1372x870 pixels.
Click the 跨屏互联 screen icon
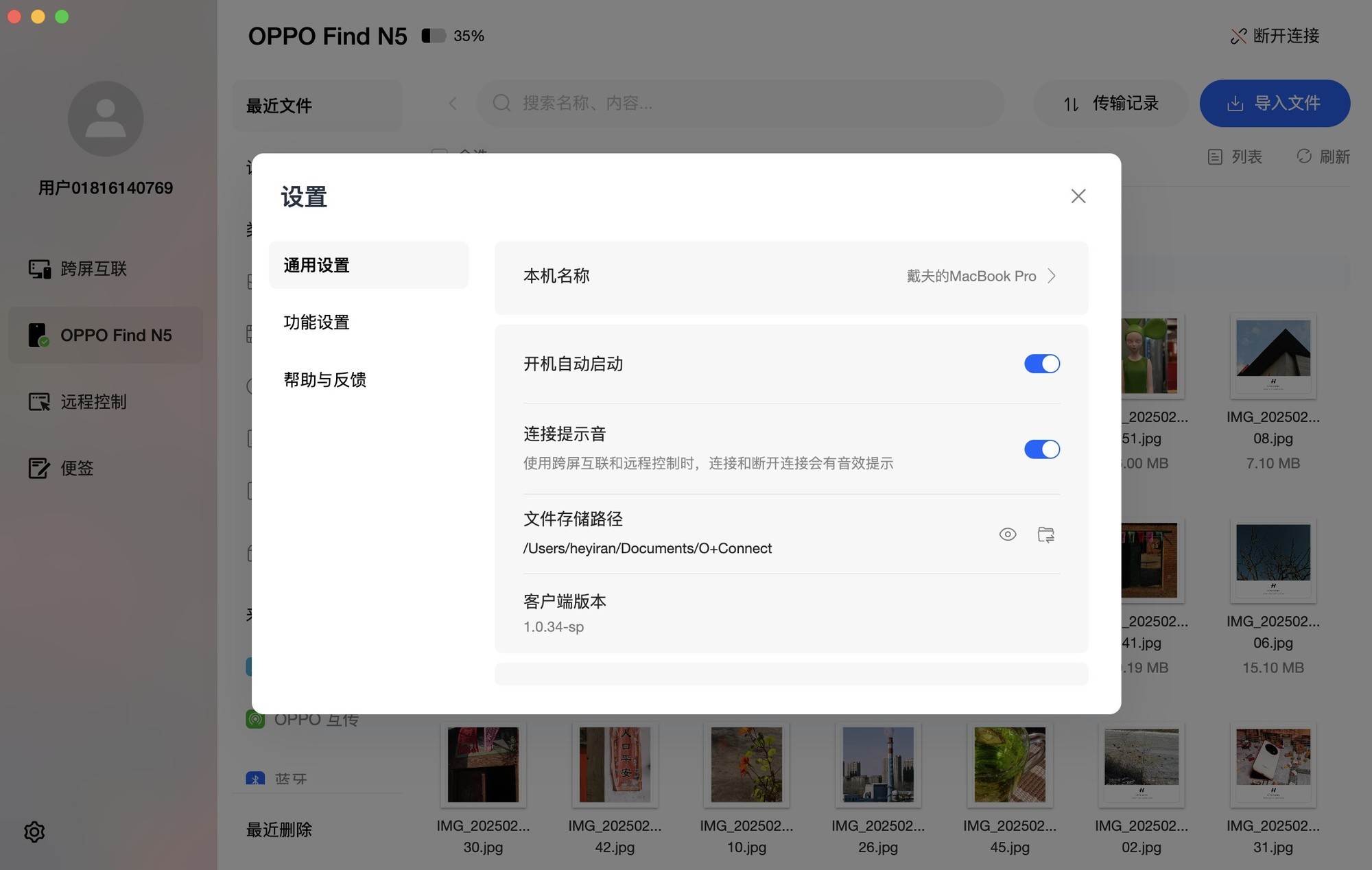click(39, 269)
